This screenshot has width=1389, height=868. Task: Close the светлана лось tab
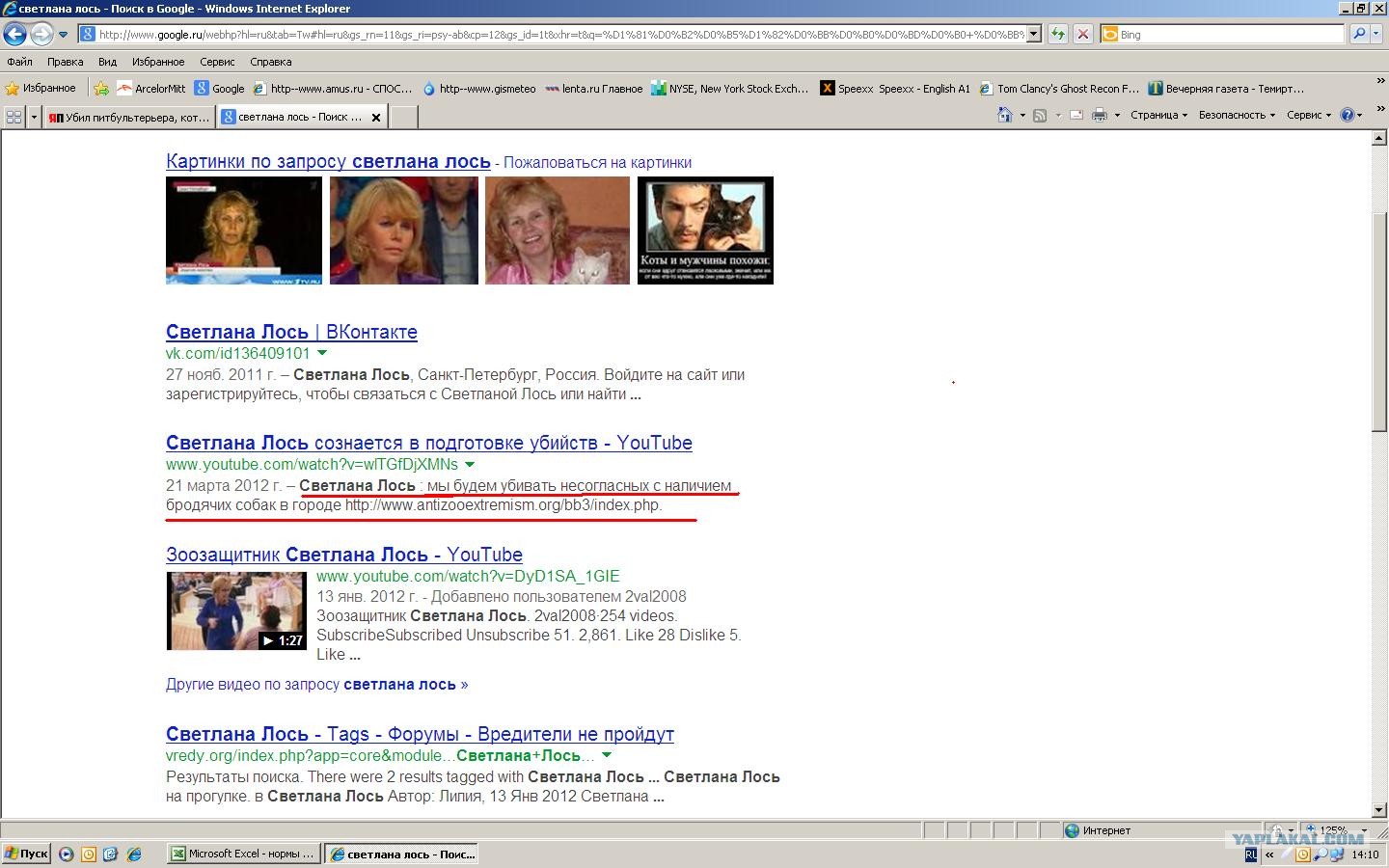376,117
